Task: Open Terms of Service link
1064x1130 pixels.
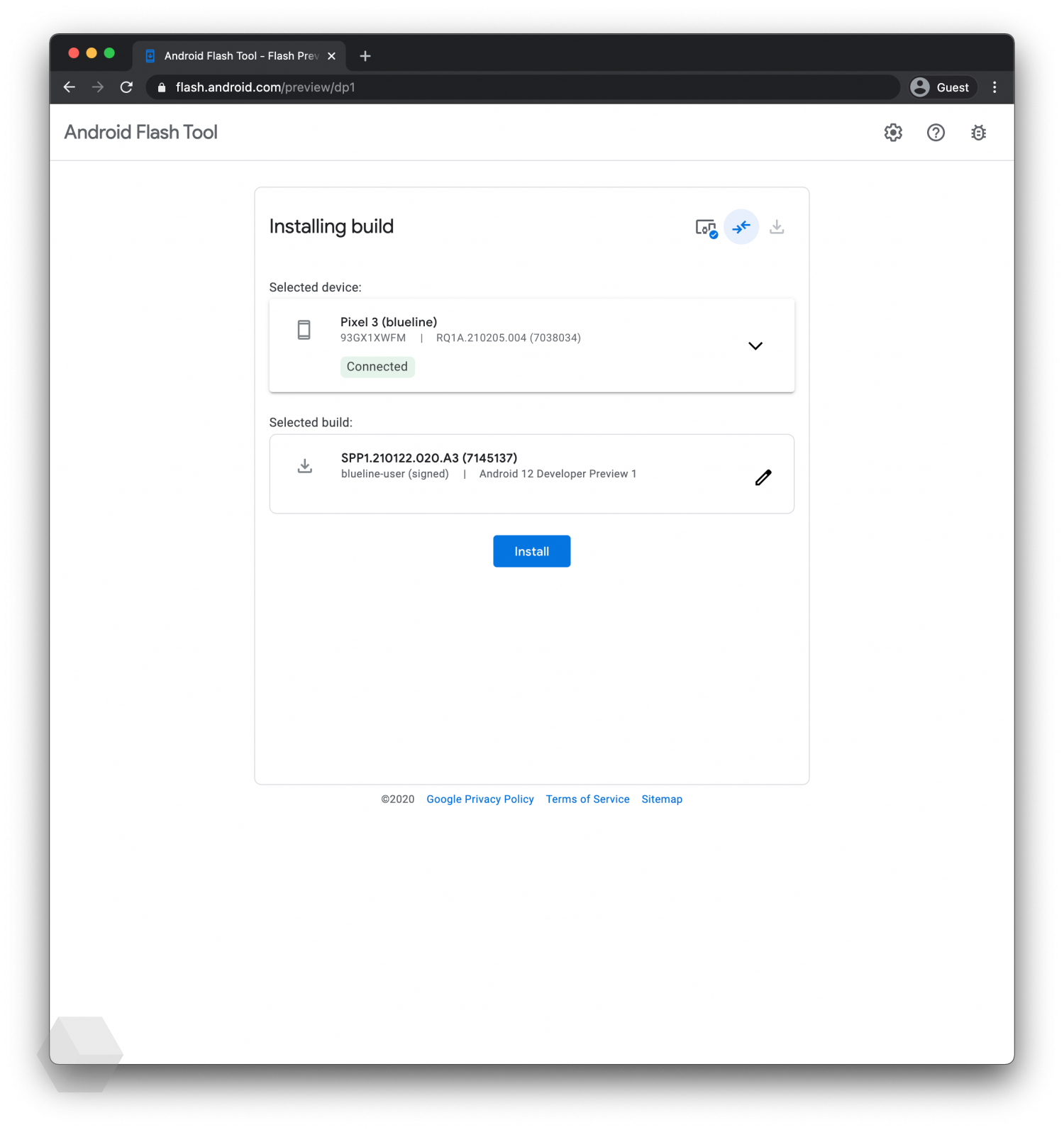Action: tap(587, 799)
